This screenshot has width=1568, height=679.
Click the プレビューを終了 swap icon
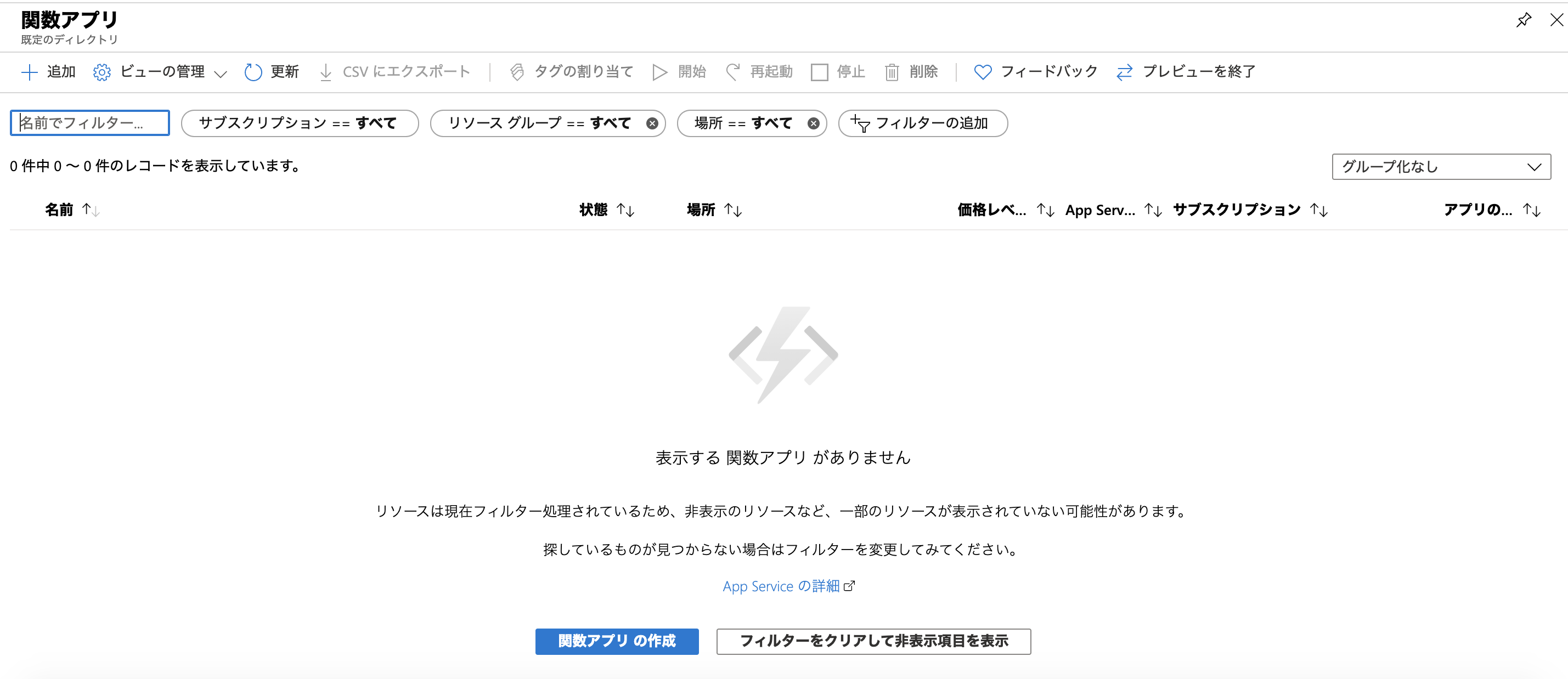point(1124,72)
